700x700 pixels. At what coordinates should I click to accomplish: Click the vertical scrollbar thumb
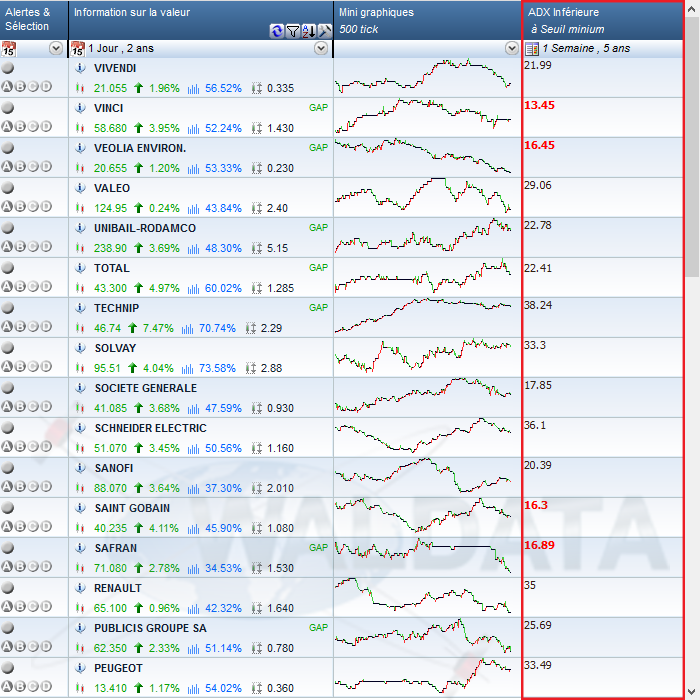click(x=692, y=147)
